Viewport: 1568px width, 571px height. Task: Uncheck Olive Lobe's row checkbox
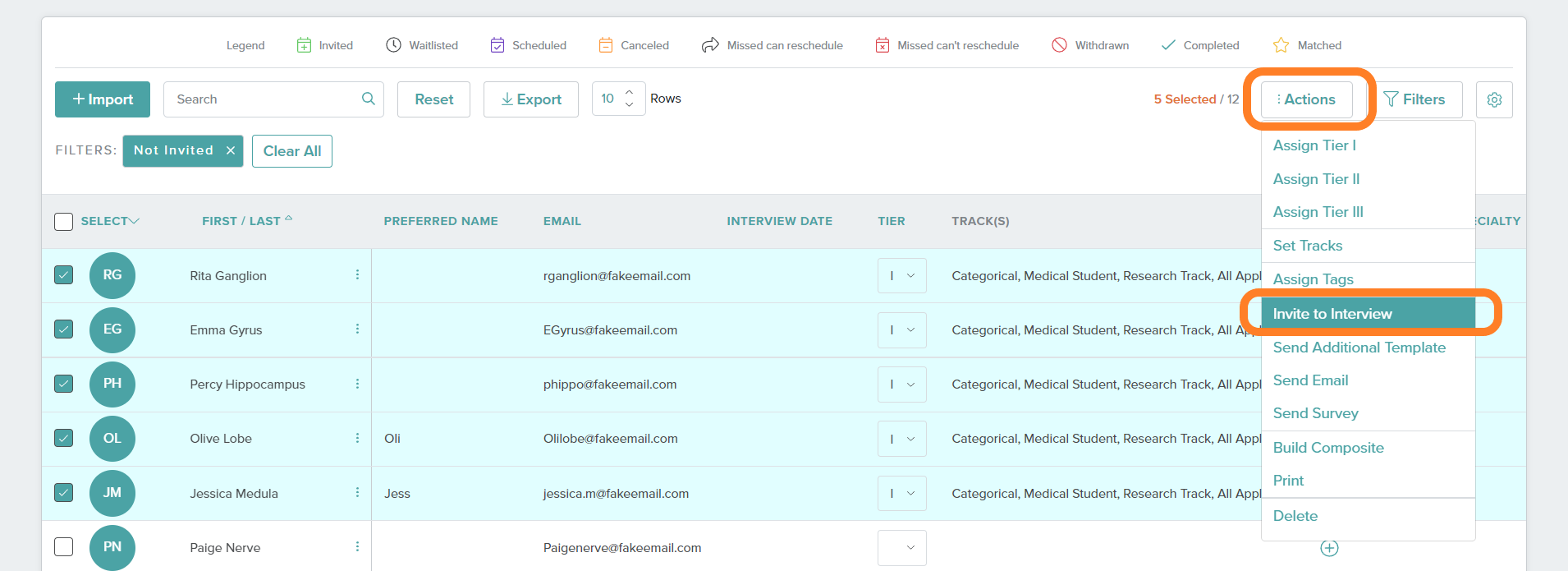pyautogui.click(x=63, y=438)
